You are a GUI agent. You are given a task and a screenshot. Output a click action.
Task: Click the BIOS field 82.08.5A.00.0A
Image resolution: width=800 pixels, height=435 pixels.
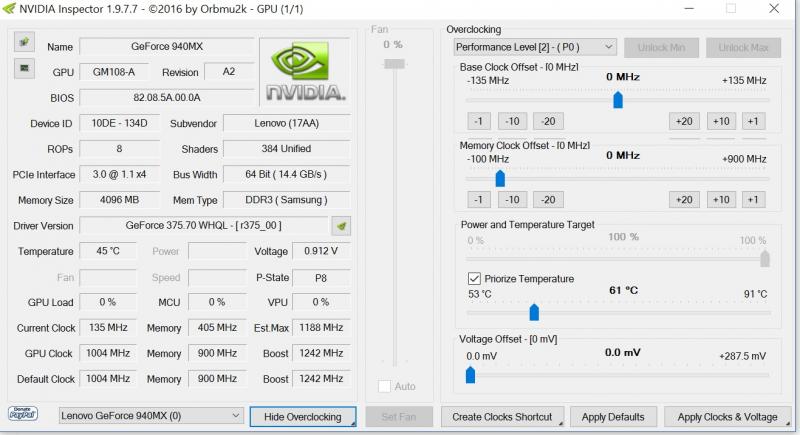(167, 97)
